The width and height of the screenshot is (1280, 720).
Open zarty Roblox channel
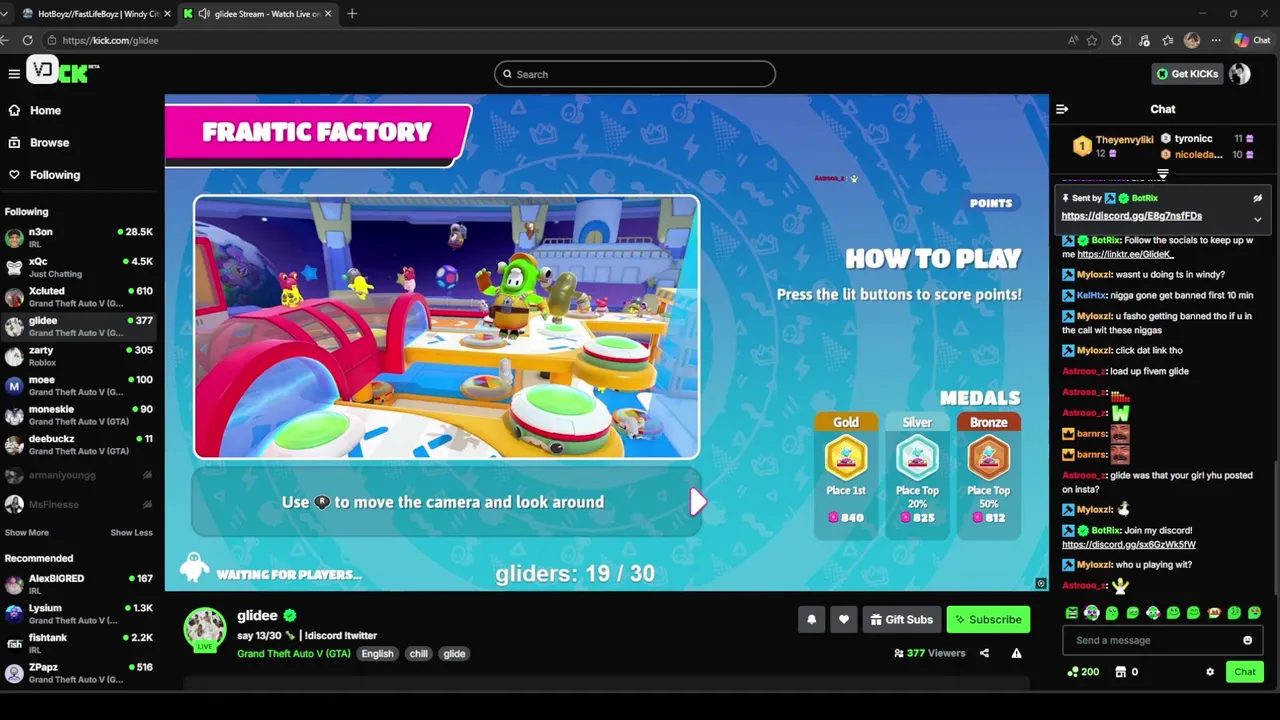[x=80, y=356]
